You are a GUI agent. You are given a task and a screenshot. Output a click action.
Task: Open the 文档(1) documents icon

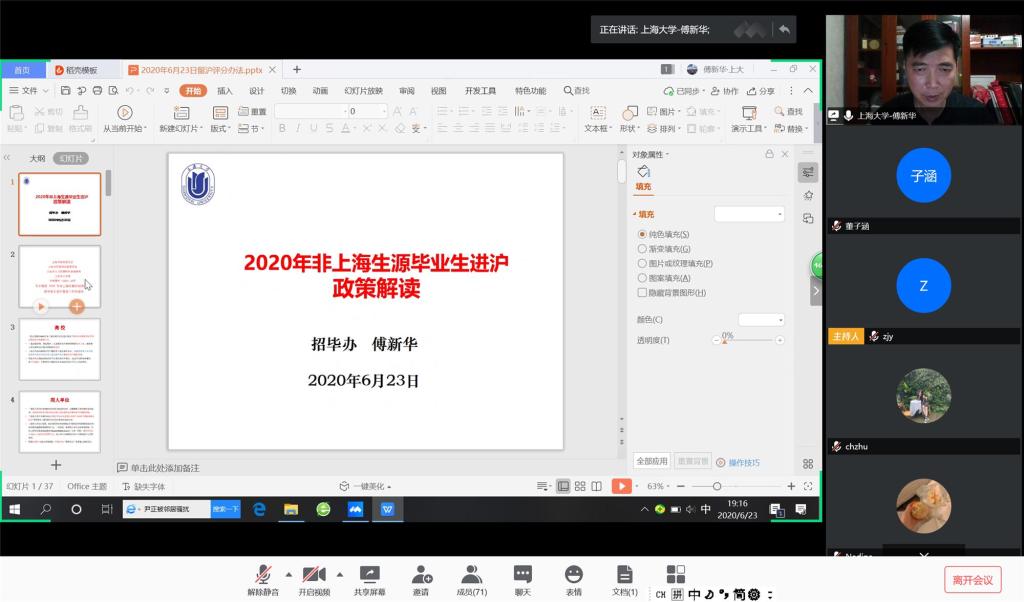(624, 574)
